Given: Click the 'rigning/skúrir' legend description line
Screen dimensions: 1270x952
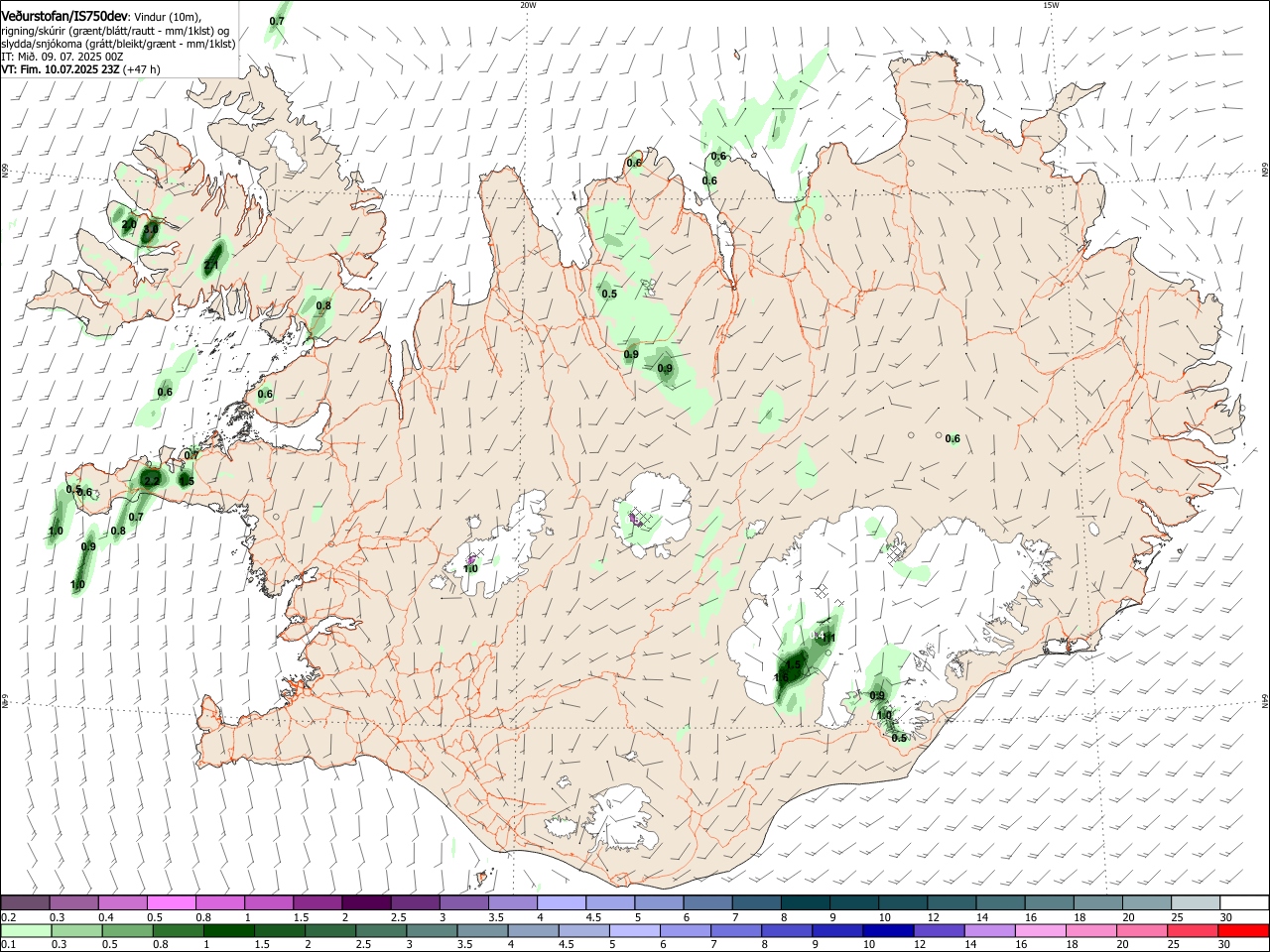Looking at the screenshot, I should tap(115, 30).
